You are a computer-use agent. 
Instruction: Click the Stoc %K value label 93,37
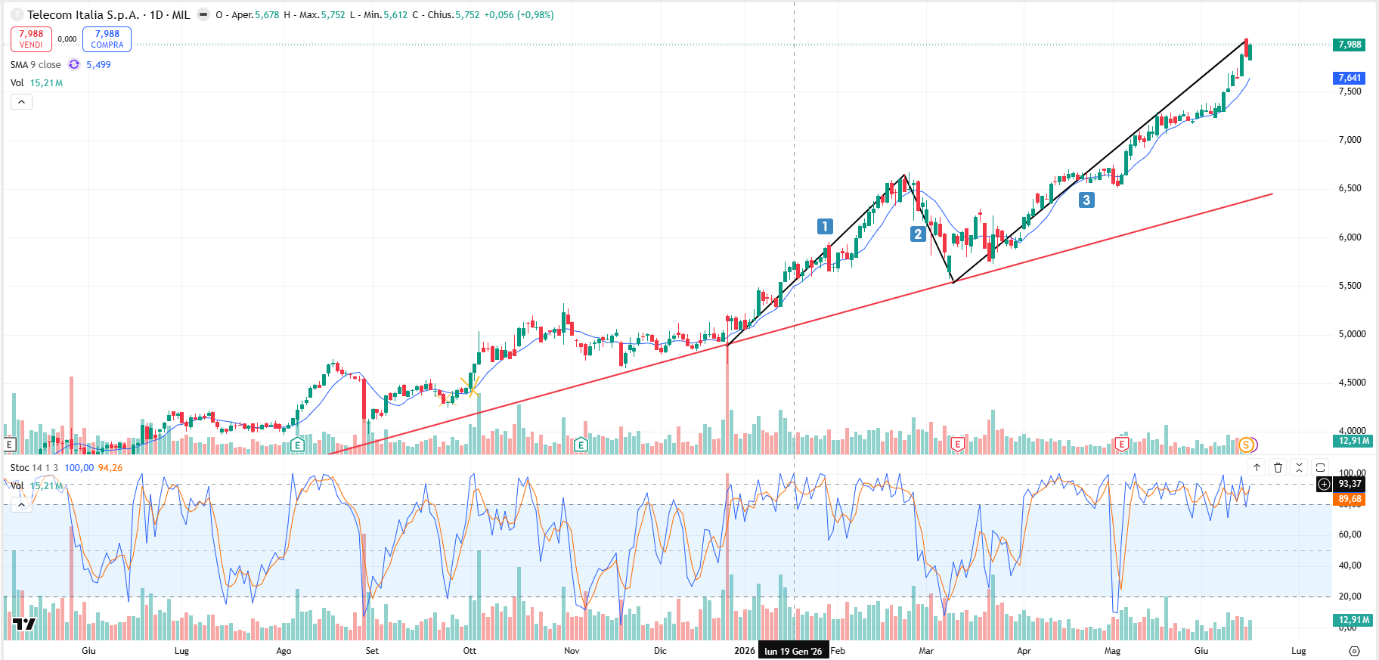(1350, 484)
